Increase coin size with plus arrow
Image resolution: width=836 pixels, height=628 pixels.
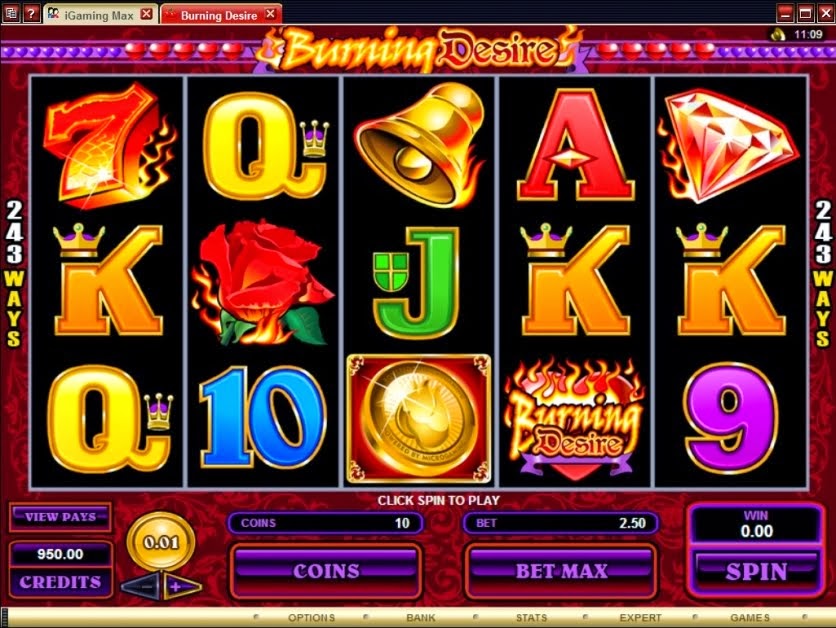tap(181, 587)
